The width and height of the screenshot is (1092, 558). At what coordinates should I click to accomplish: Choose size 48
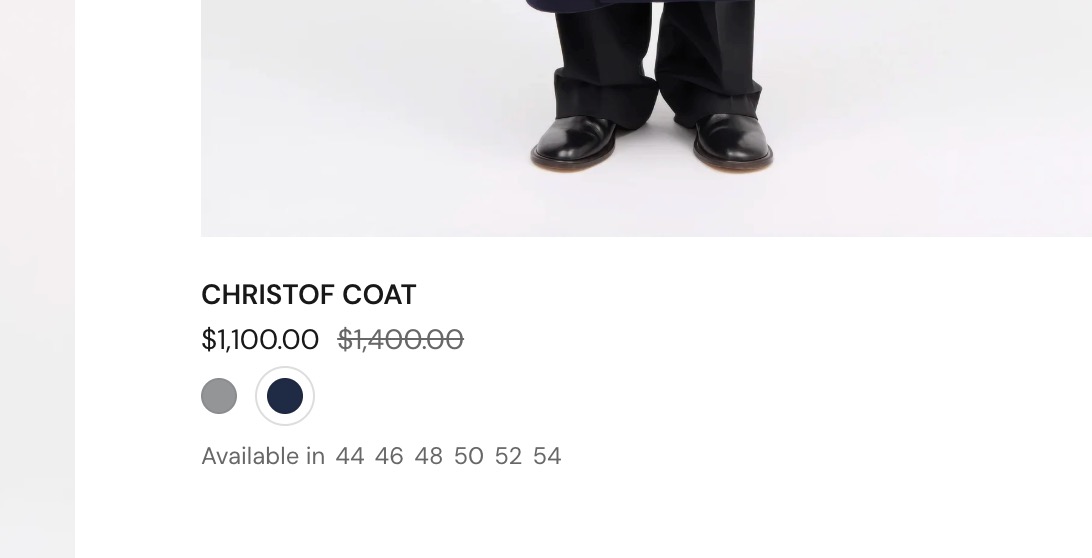[x=428, y=456]
